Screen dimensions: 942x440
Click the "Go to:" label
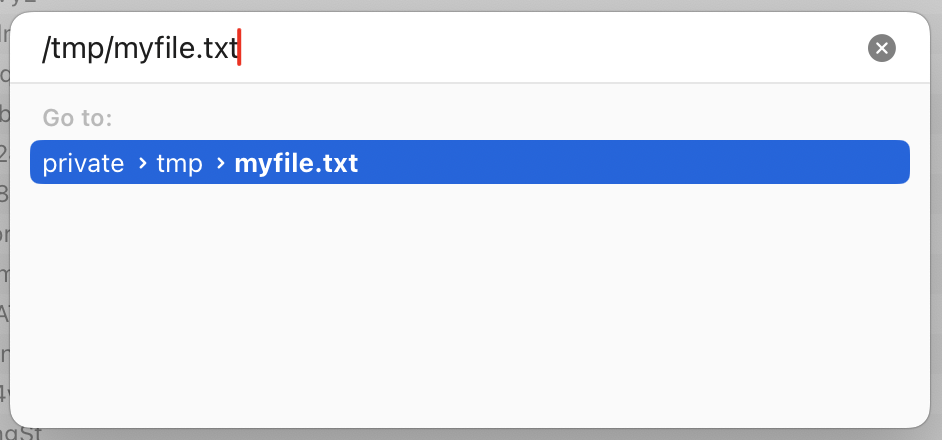click(x=77, y=118)
